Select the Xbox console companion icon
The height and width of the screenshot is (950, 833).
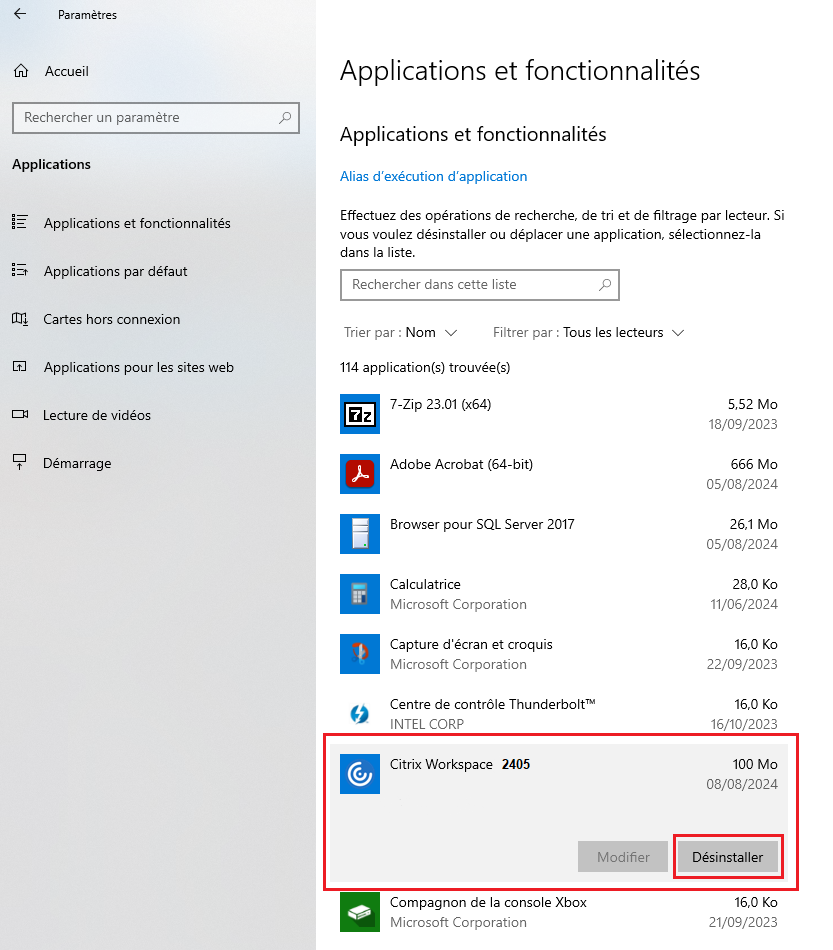[360, 912]
